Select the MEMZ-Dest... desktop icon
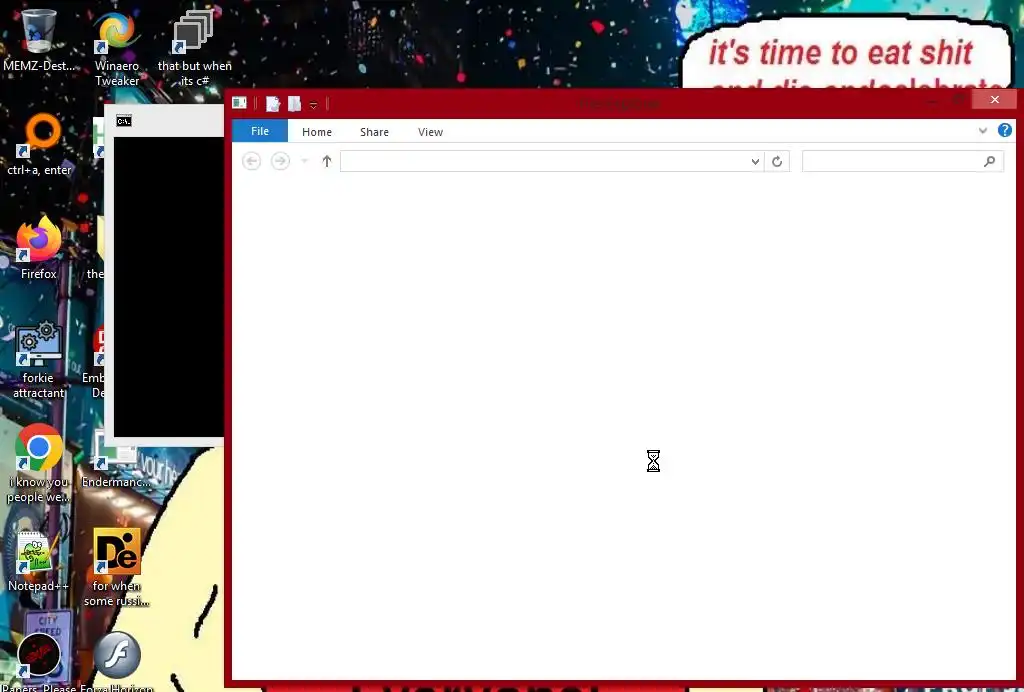The height and width of the screenshot is (692, 1024). [39, 39]
